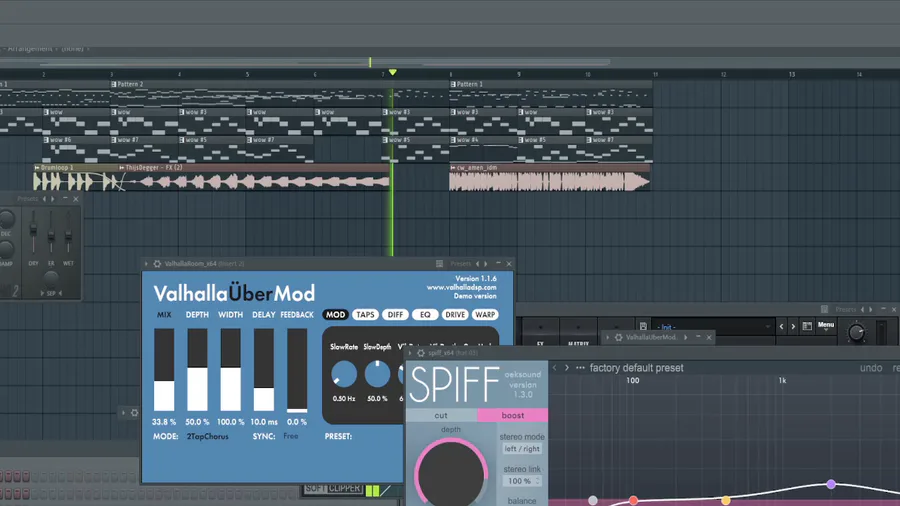
Task: Click the green playhead marker in the timeline
Action: (393, 72)
